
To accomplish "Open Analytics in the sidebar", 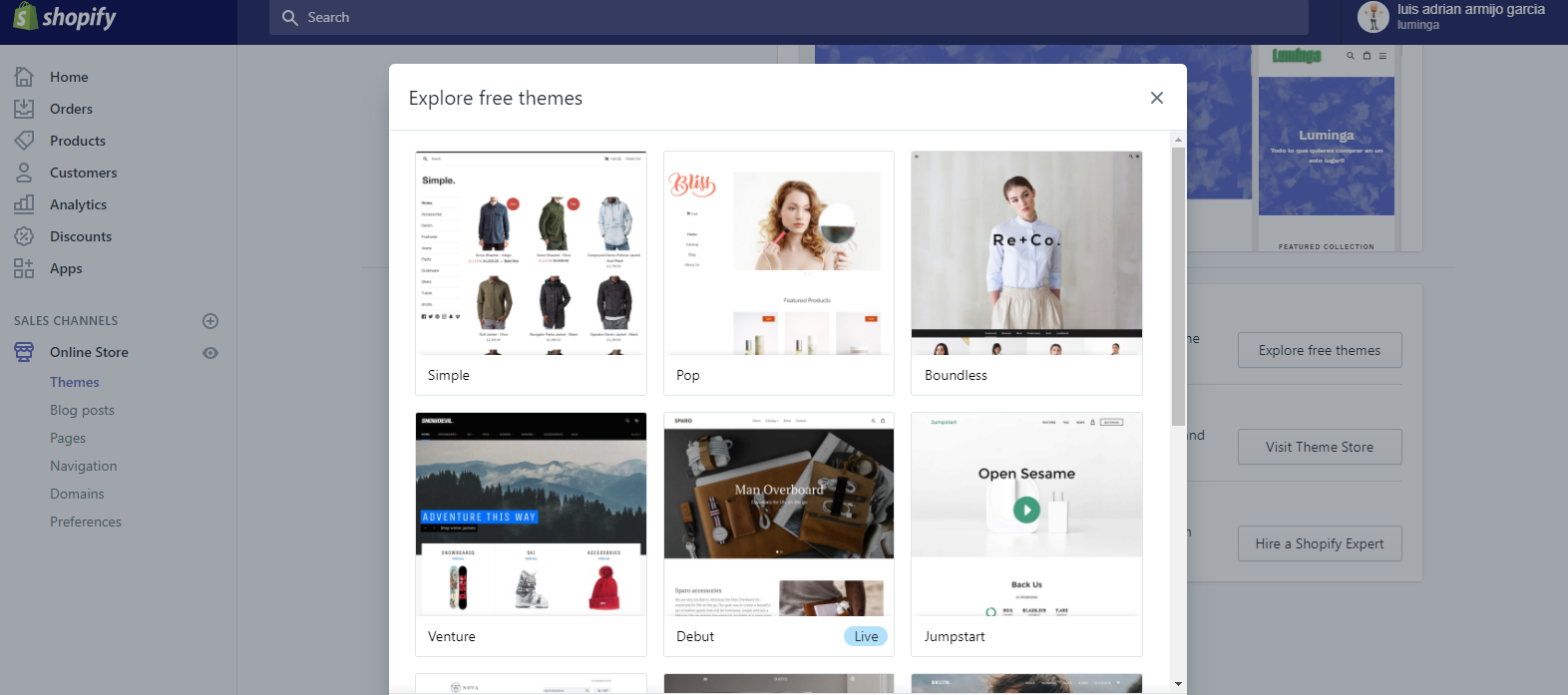I will [x=79, y=204].
